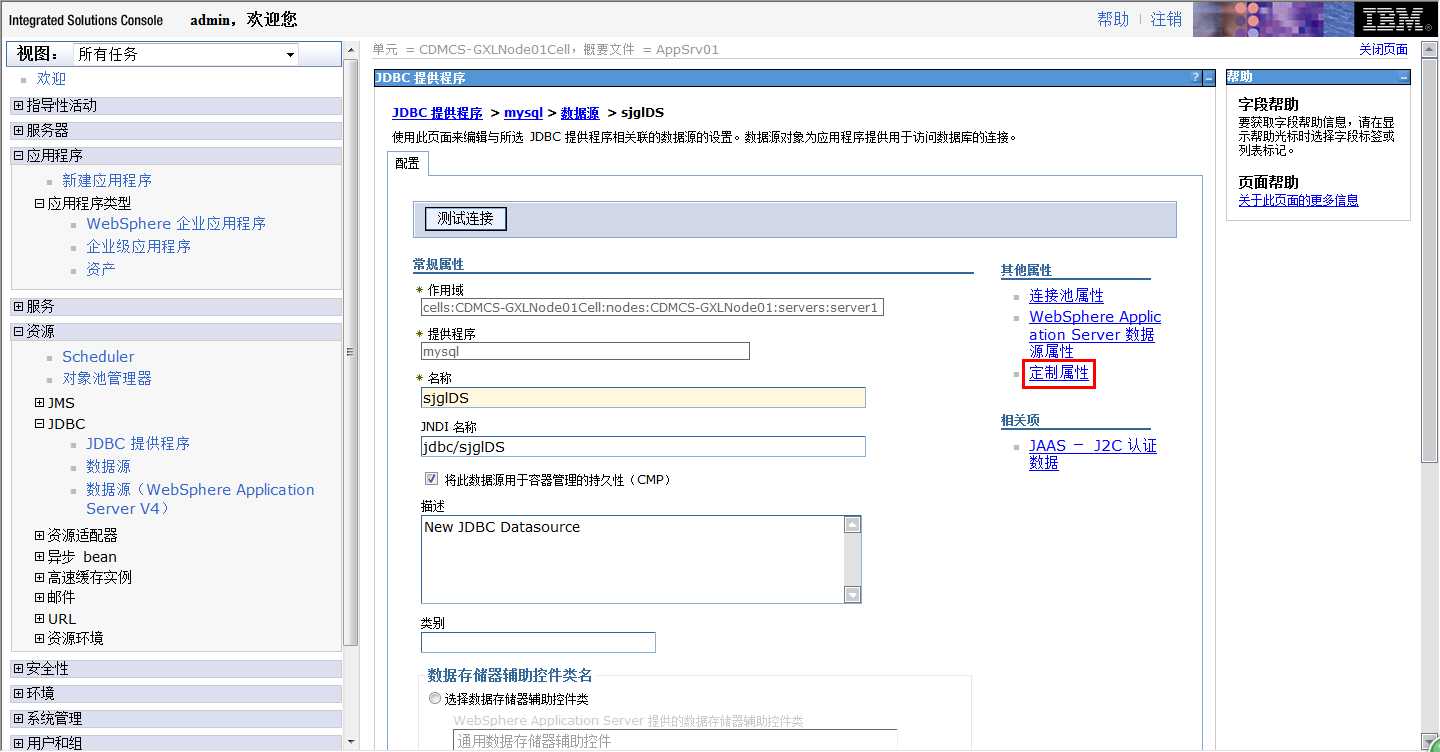Open the 视图 dropdown showing 所有任务
Viewport: 1440px width, 752px height.
pos(187,54)
